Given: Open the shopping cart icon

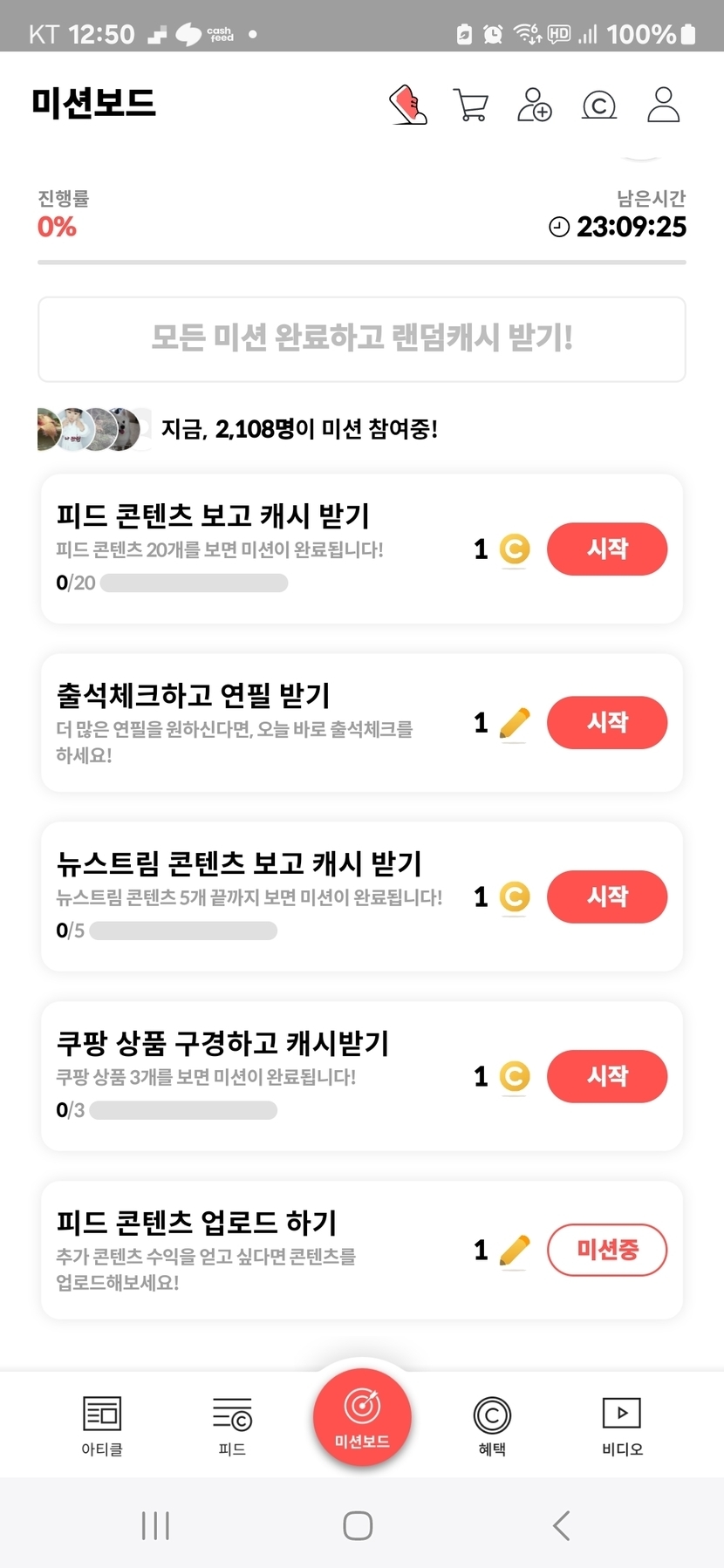Looking at the screenshot, I should pyautogui.click(x=471, y=105).
